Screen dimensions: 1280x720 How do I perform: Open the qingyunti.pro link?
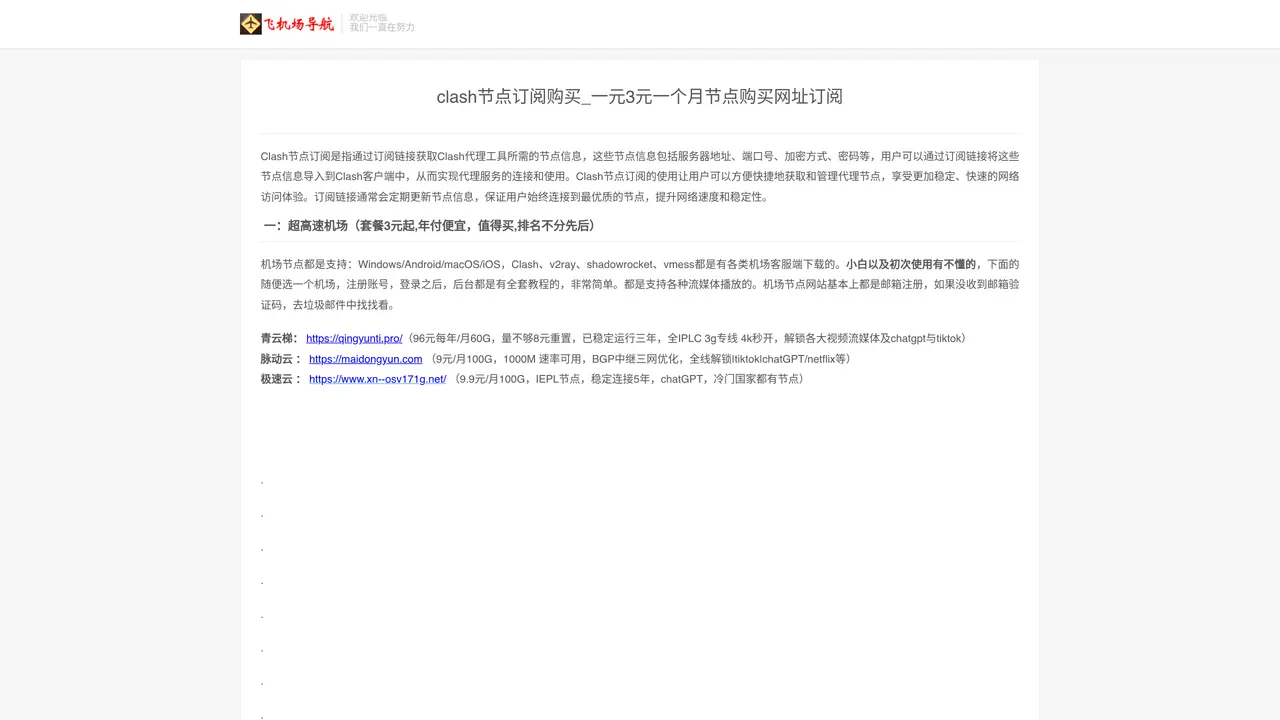coord(354,339)
